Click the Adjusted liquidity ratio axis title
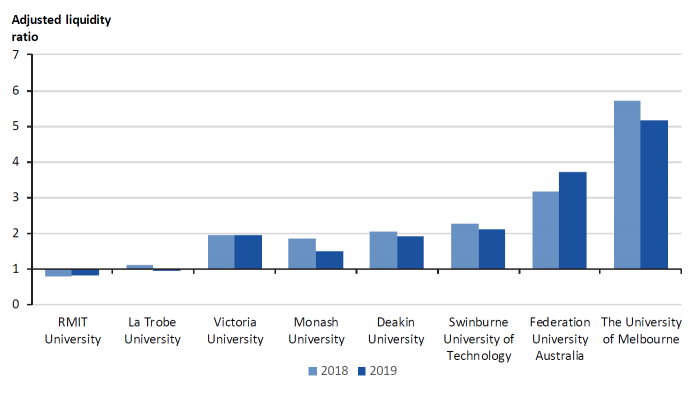The image size is (700, 394). [61, 28]
